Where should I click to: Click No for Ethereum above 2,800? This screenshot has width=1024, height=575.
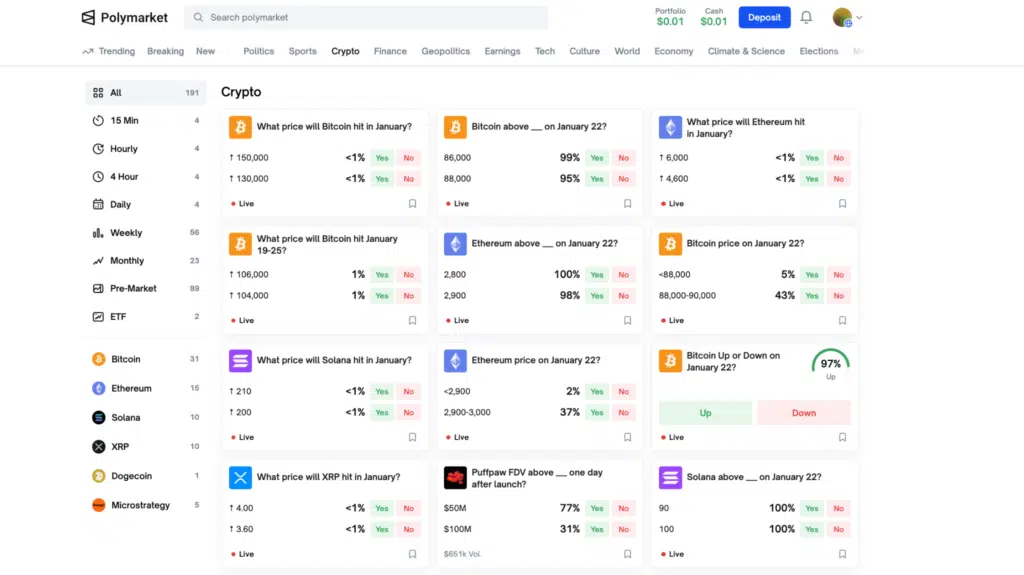click(x=623, y=275)
